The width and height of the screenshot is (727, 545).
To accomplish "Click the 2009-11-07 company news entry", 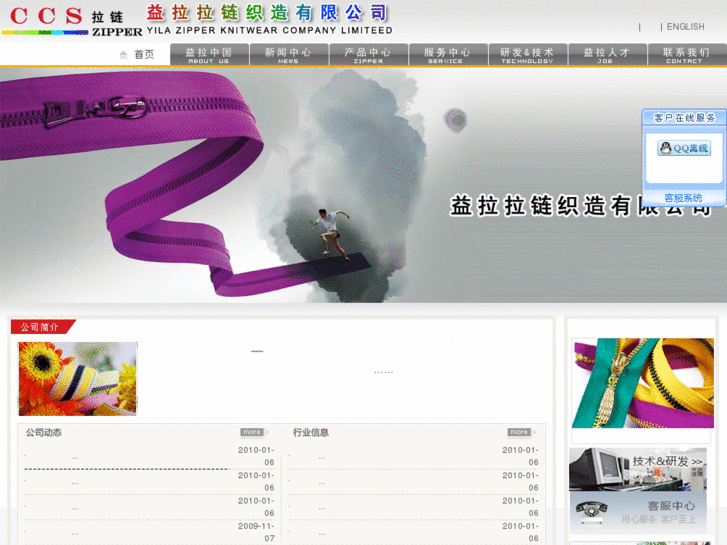I will 149,532.
